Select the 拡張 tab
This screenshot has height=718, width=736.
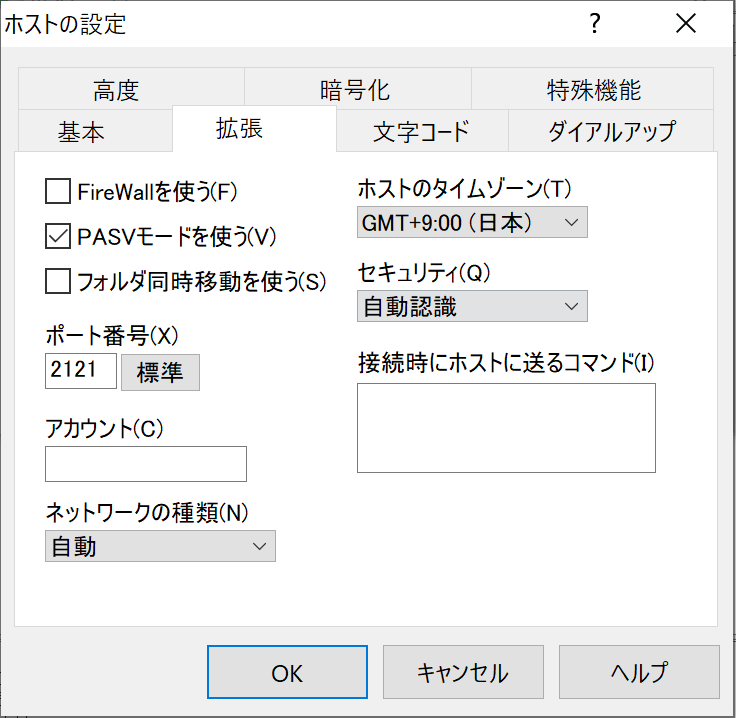[x=254, y=129]
